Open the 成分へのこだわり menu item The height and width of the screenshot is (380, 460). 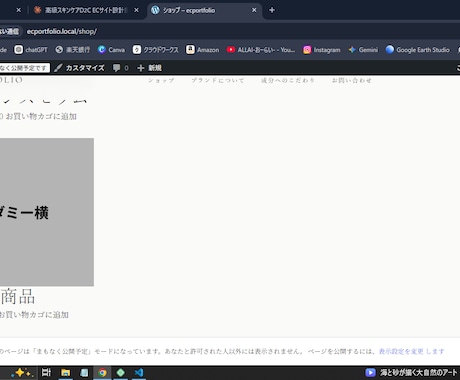(x=288, y=80)
